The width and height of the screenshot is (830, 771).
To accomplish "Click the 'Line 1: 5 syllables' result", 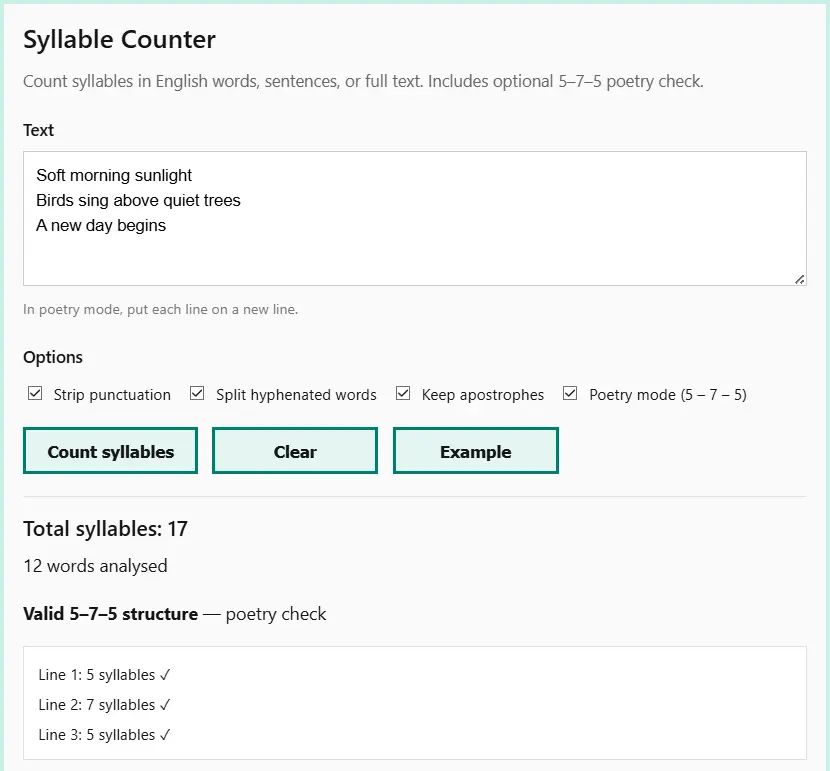I will pyautogui.click(x=104, y=675).
